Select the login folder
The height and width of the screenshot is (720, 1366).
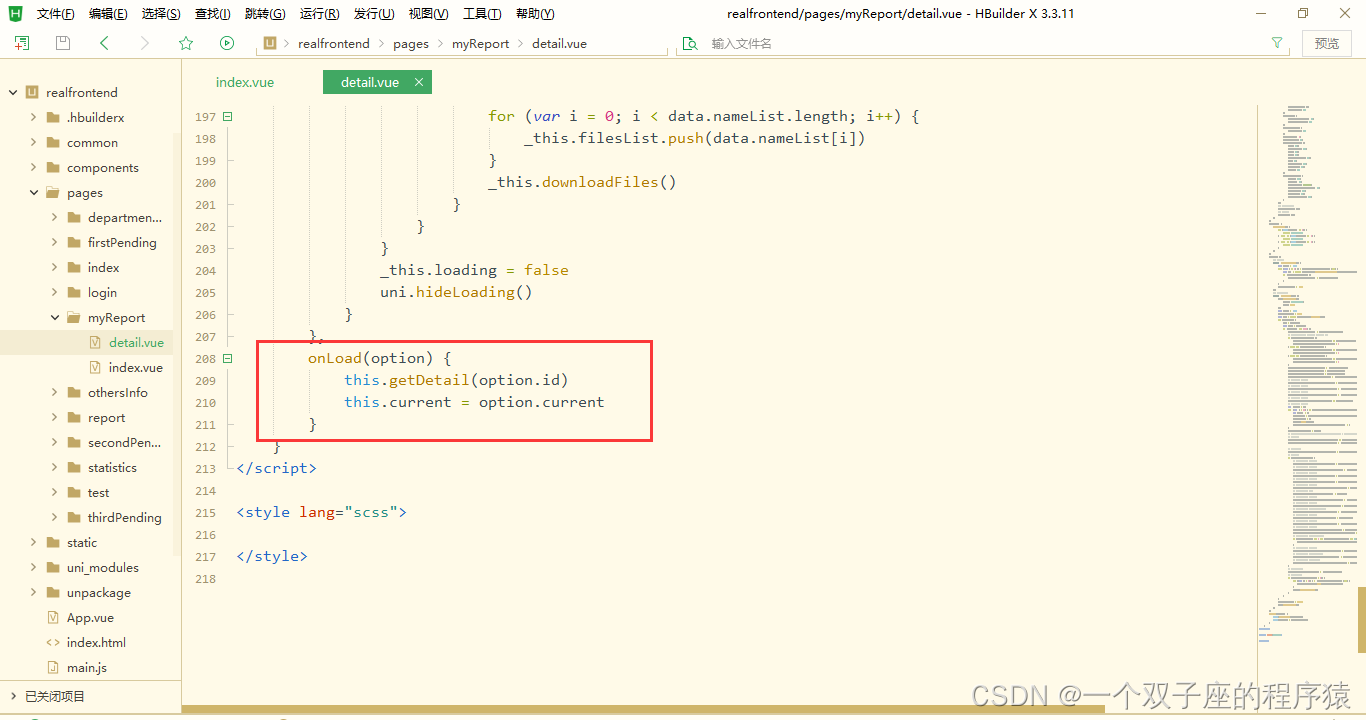pyautogui.click(x=102, y=292)
